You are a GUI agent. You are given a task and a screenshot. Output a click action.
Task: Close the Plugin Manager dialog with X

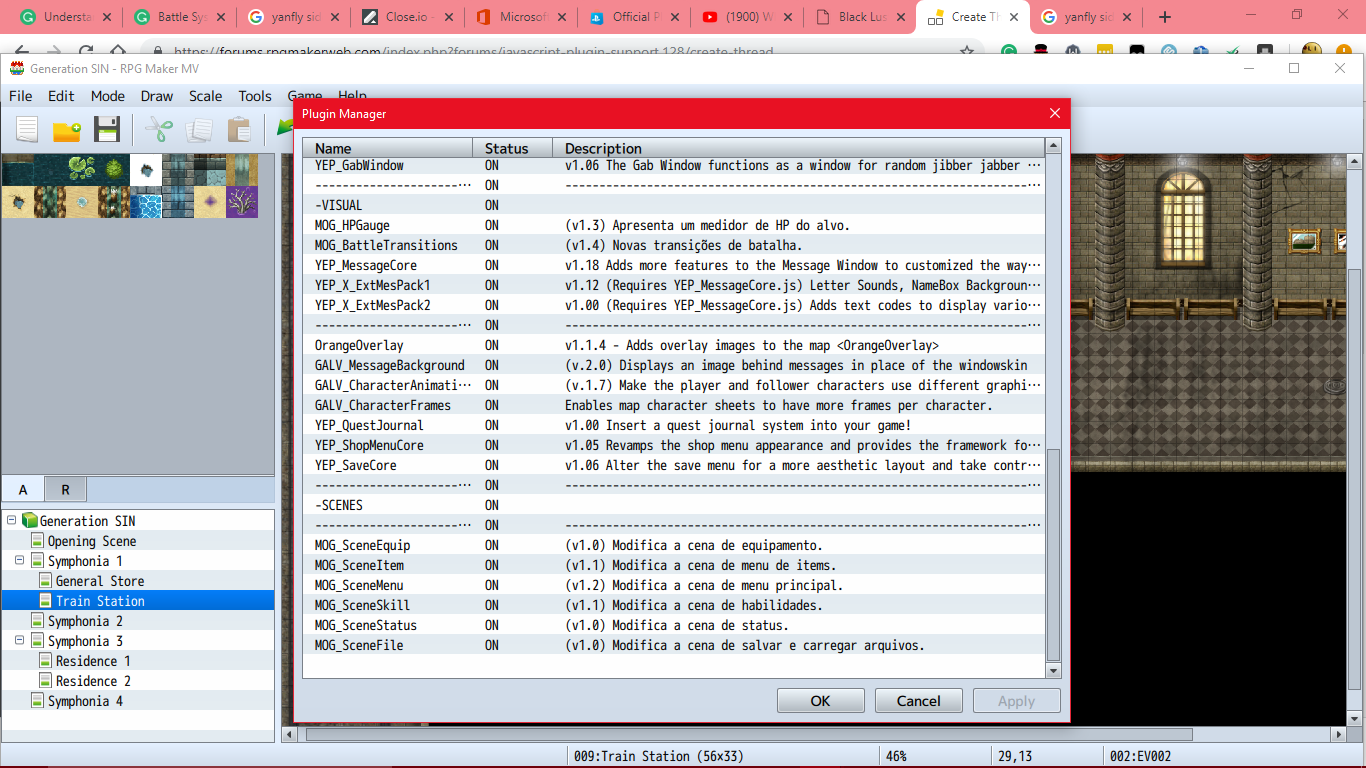[x=1054, y=113]
